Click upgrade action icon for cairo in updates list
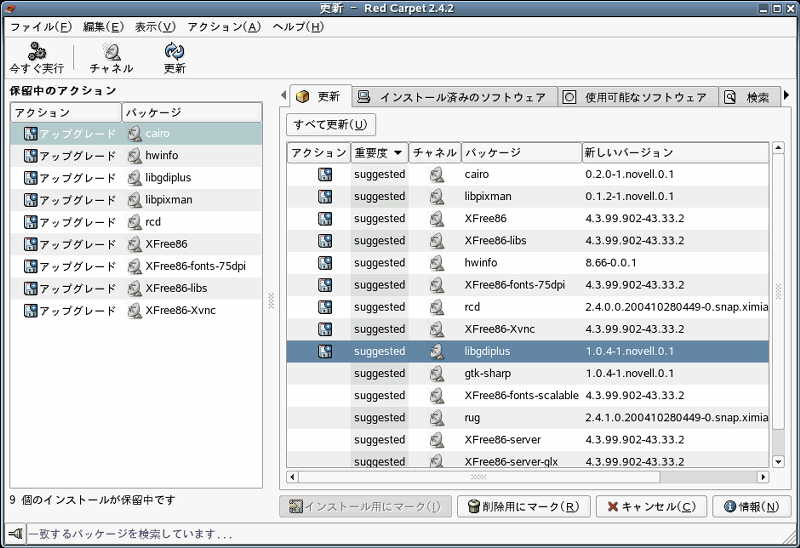Image resolution: width=800 pixels, height=548 pixels. pyautogui.click(x=325, y=175)
